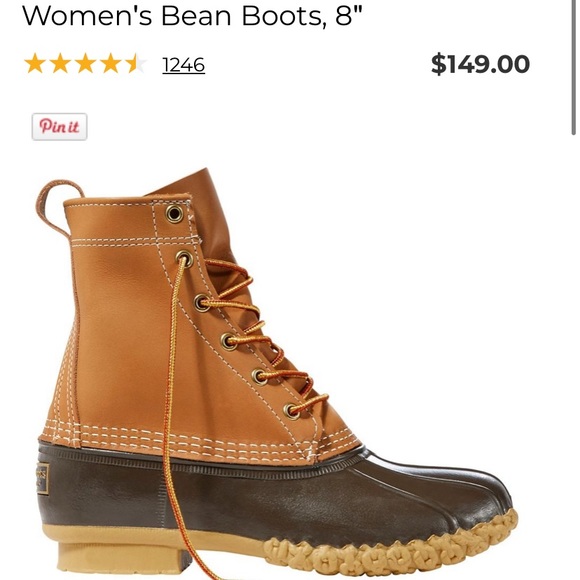Click the $149.00 price text
The width and height of the screenshot is (580, 580).
pos(480,64)
